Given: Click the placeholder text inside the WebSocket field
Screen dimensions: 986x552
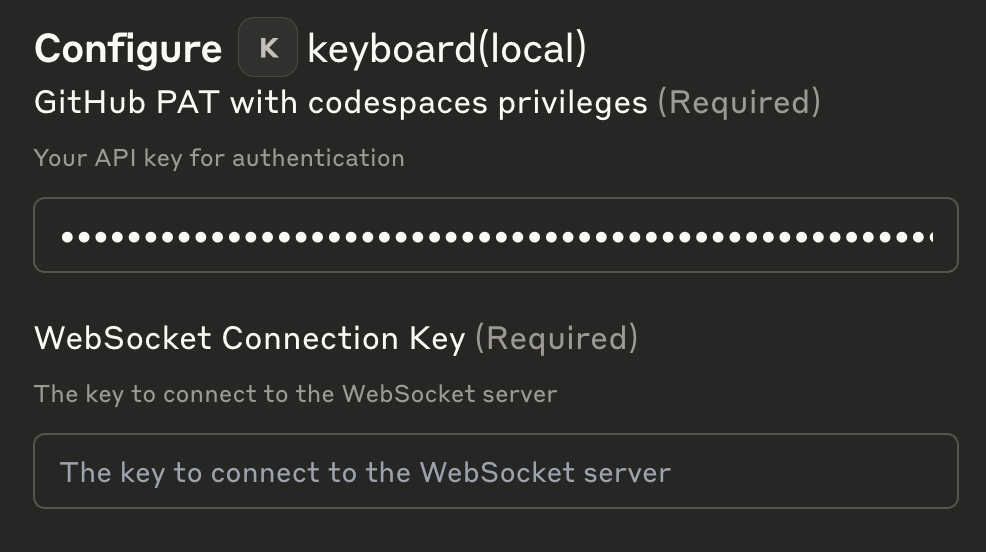Looking at the screenshot, I should pos(365,473).
